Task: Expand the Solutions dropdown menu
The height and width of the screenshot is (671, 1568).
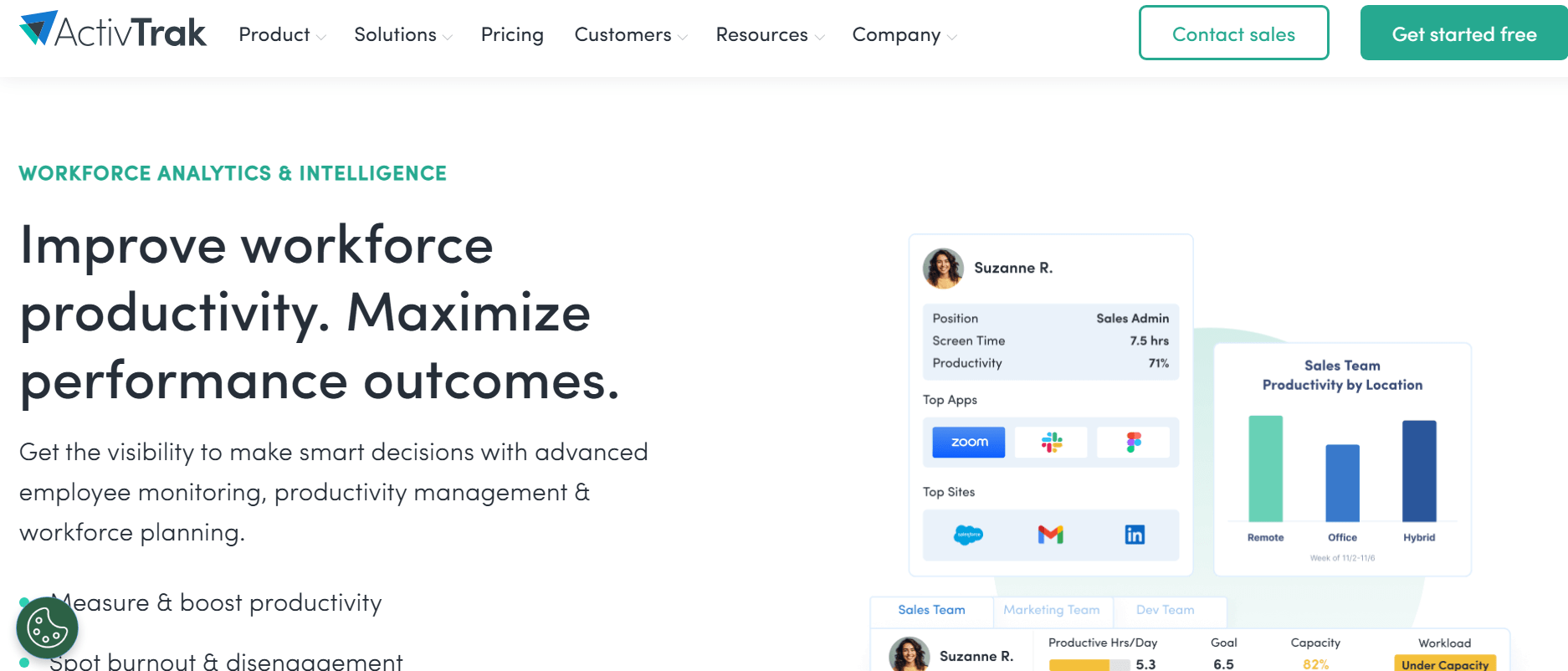Action: point(403,34)
